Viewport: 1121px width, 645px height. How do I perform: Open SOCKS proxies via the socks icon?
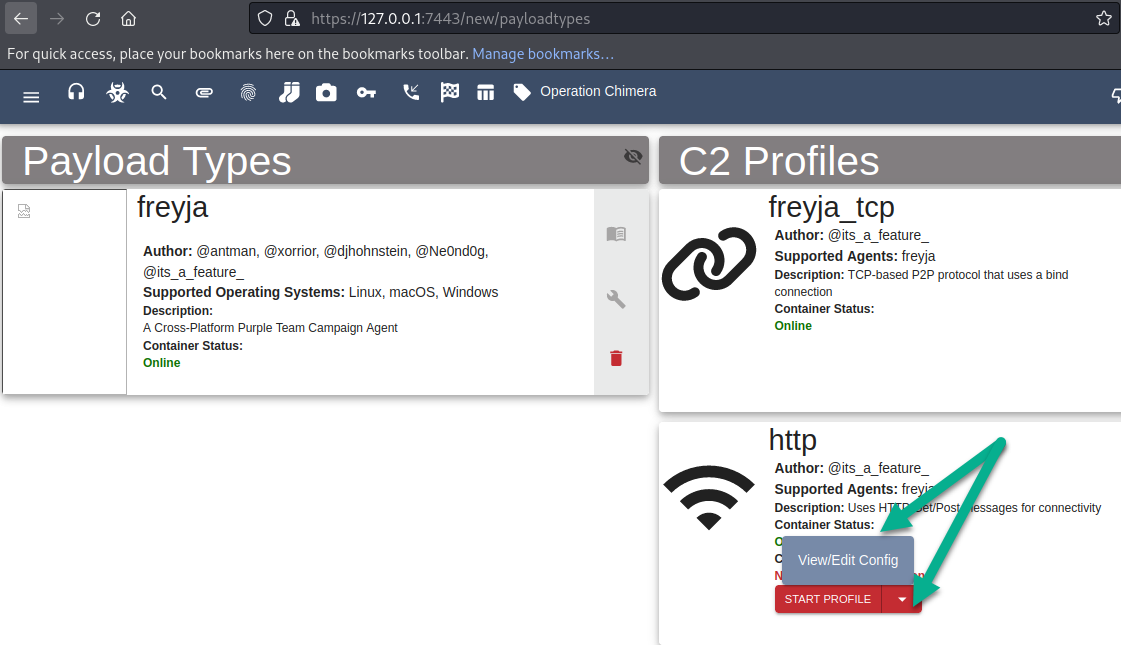(x=289, y=93)
